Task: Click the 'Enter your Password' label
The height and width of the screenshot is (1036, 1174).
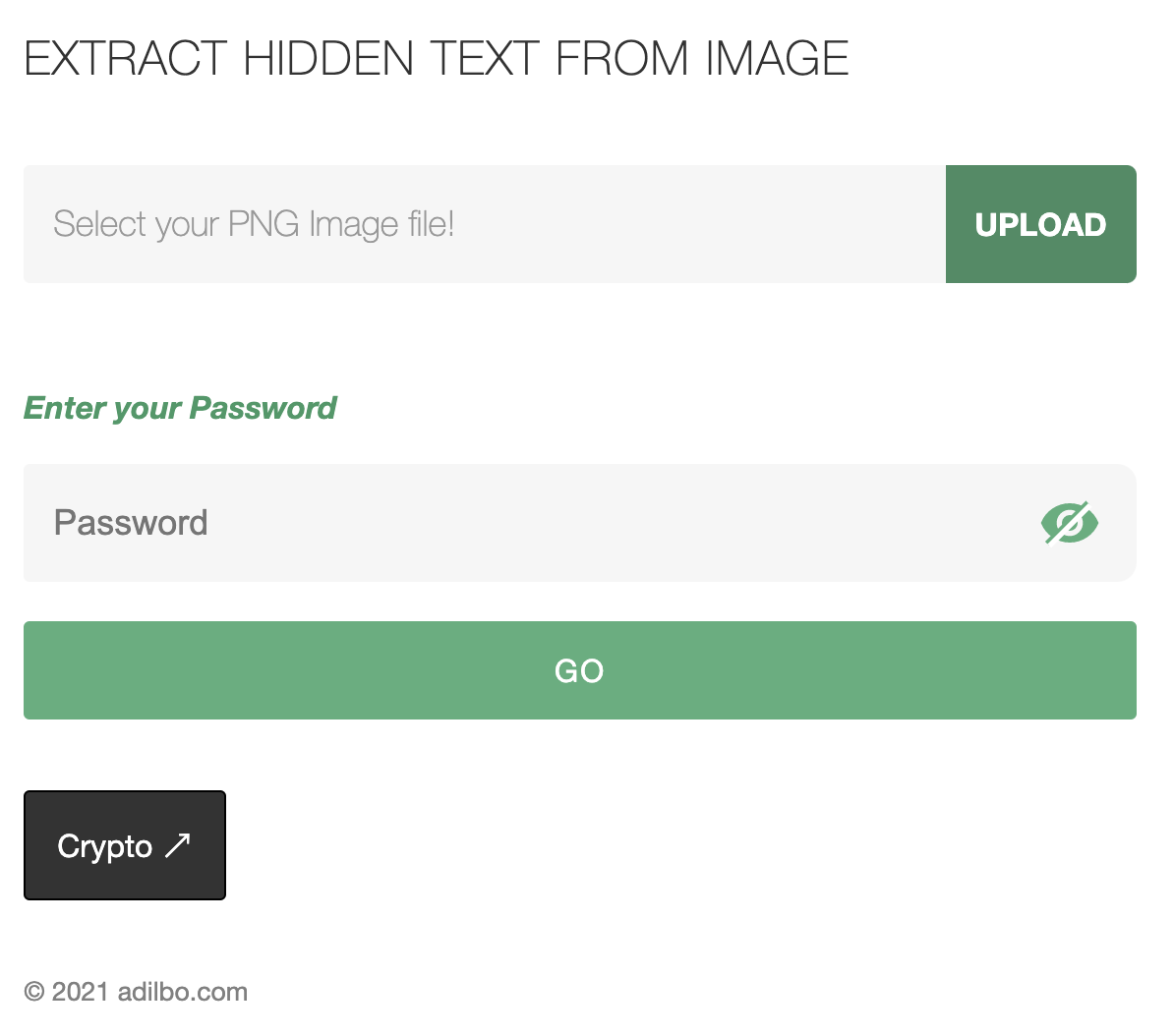Action: [x=180, y=408]
